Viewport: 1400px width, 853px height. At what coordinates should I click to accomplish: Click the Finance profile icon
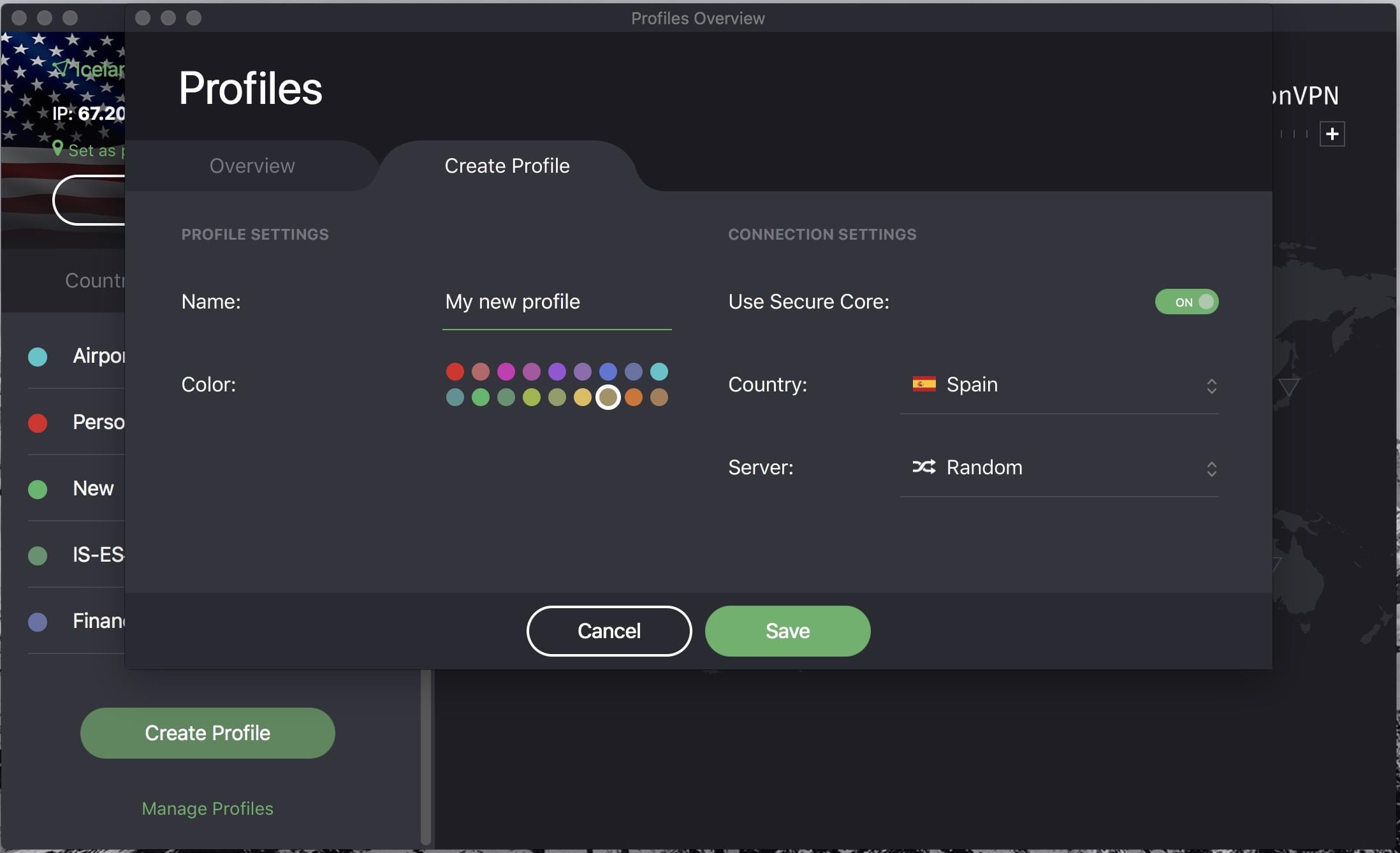(38, 620)
